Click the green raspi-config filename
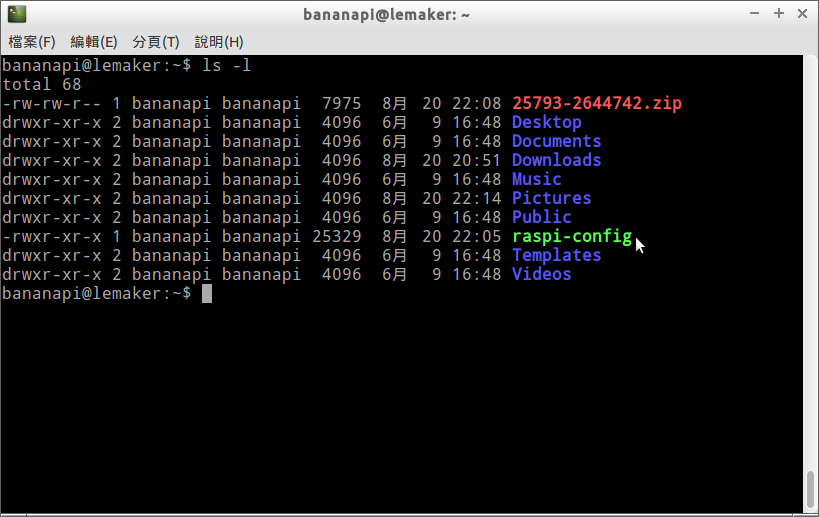819x517 pixels. (x=571, y=236)
